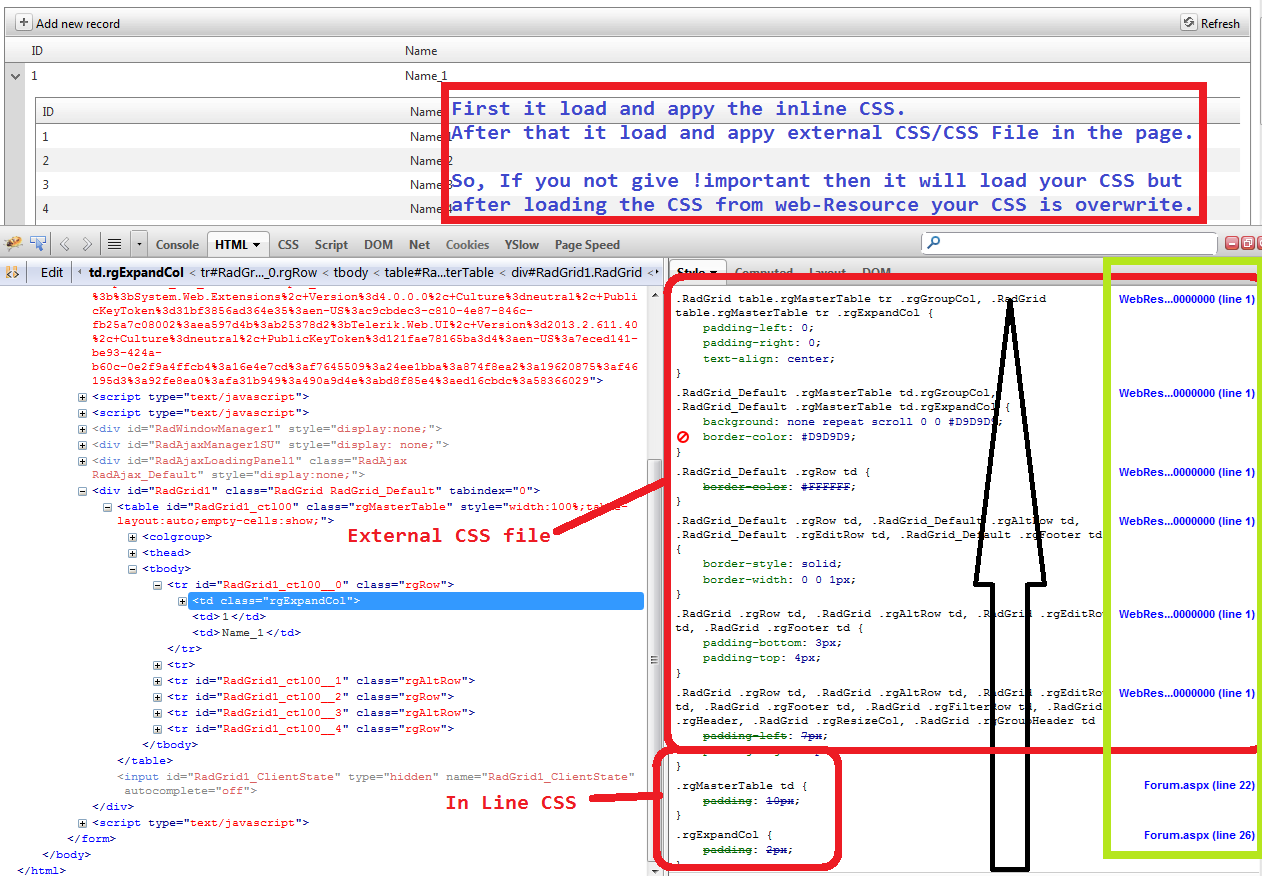Toggle the Break On Mutate icon
1262x876 pixels.
tap(12, 272)
